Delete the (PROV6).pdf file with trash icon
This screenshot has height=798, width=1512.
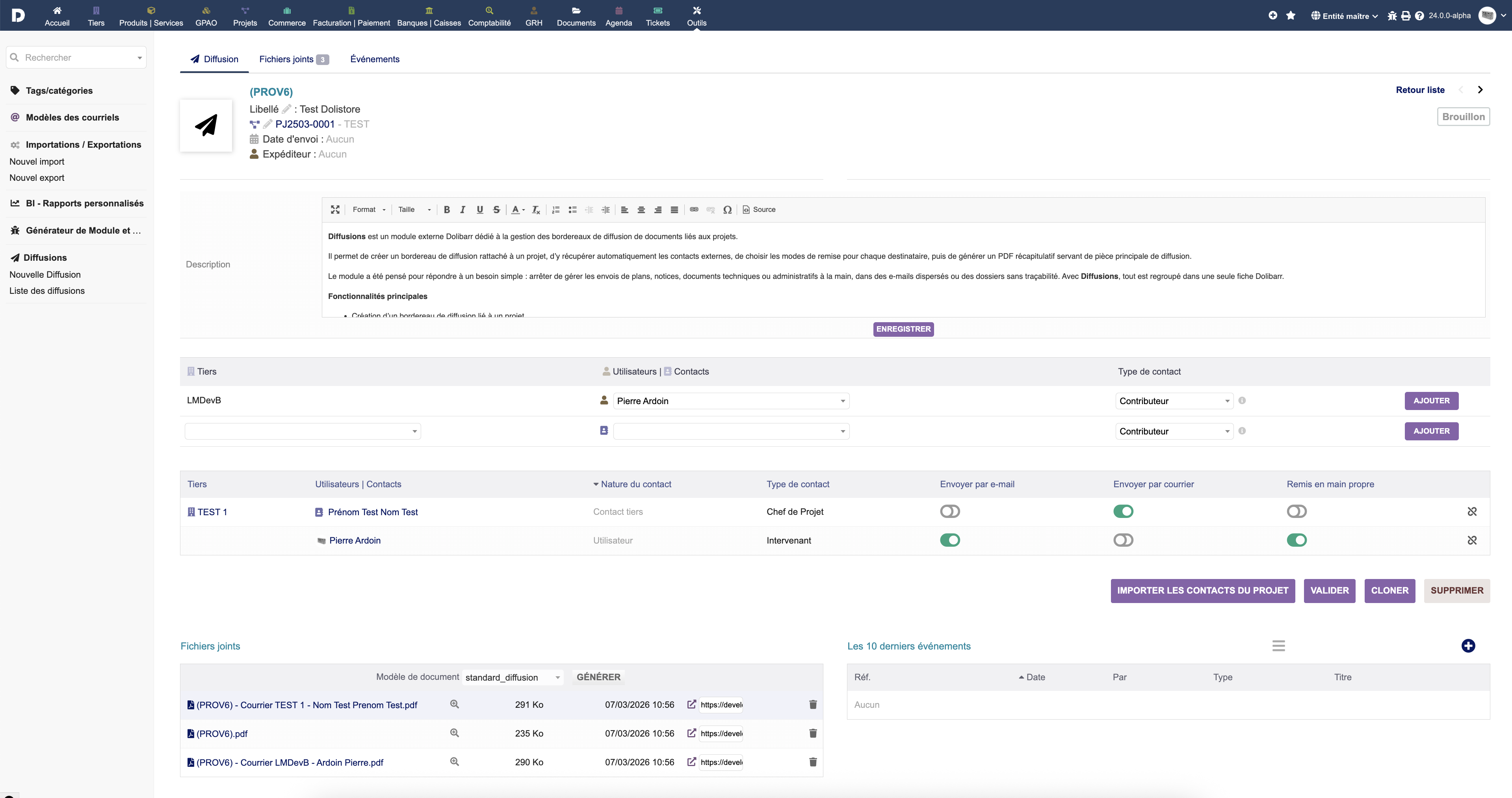pyautogui.click(x=813, y=733)
